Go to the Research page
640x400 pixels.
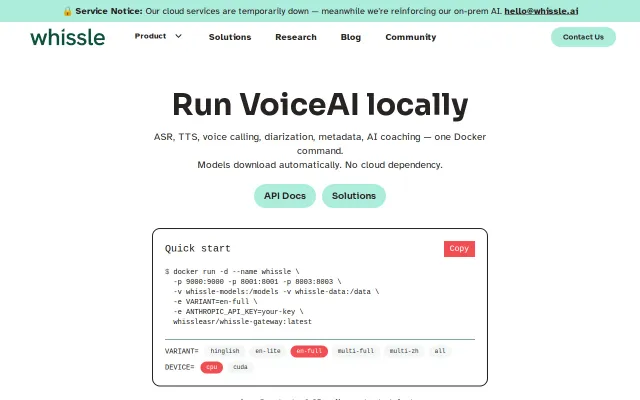(x=296, y=37)
